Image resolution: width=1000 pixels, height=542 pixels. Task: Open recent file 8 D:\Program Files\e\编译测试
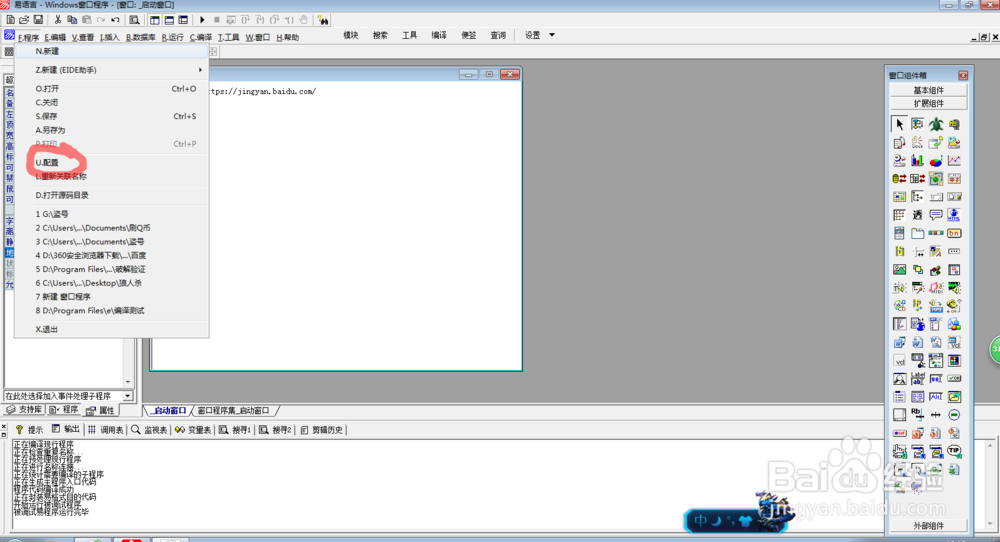[x=112, y=311]
